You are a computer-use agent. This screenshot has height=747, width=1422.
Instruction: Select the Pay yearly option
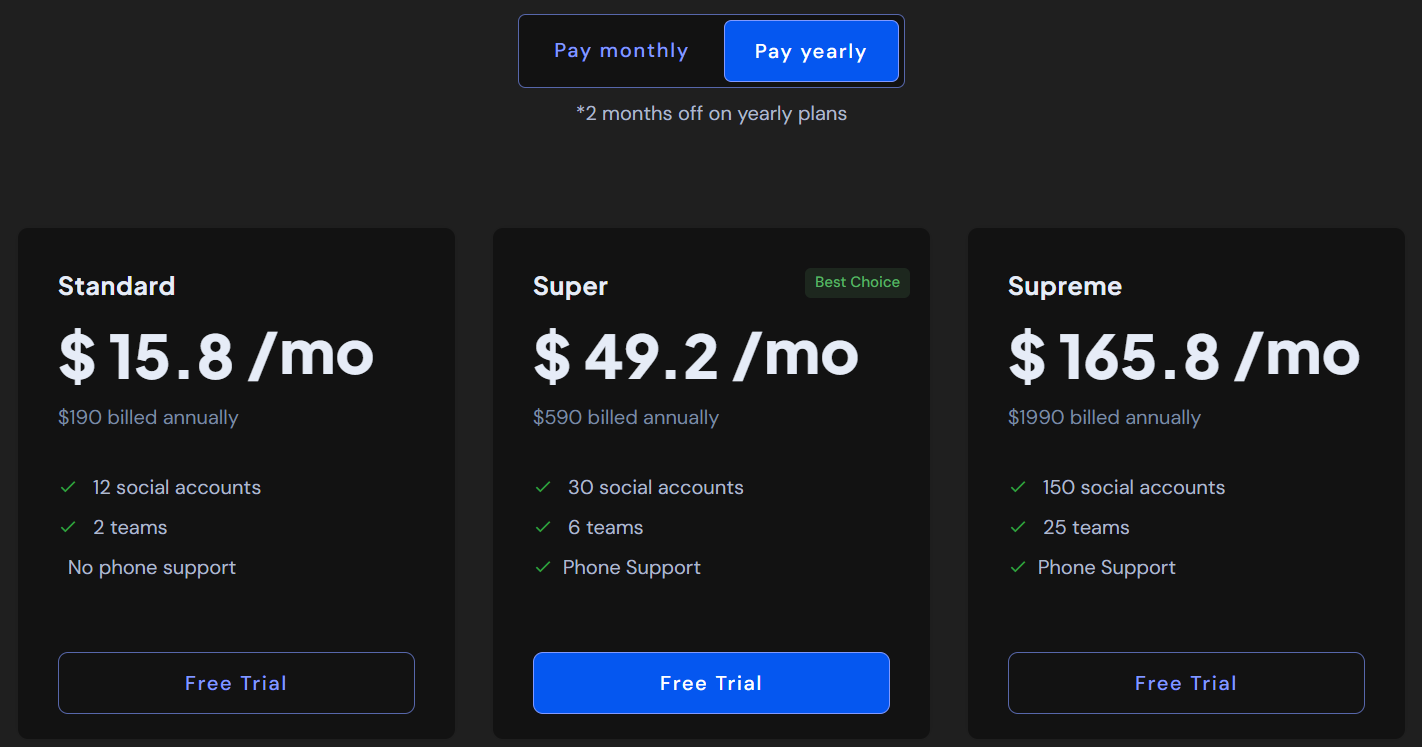(811, 51)
